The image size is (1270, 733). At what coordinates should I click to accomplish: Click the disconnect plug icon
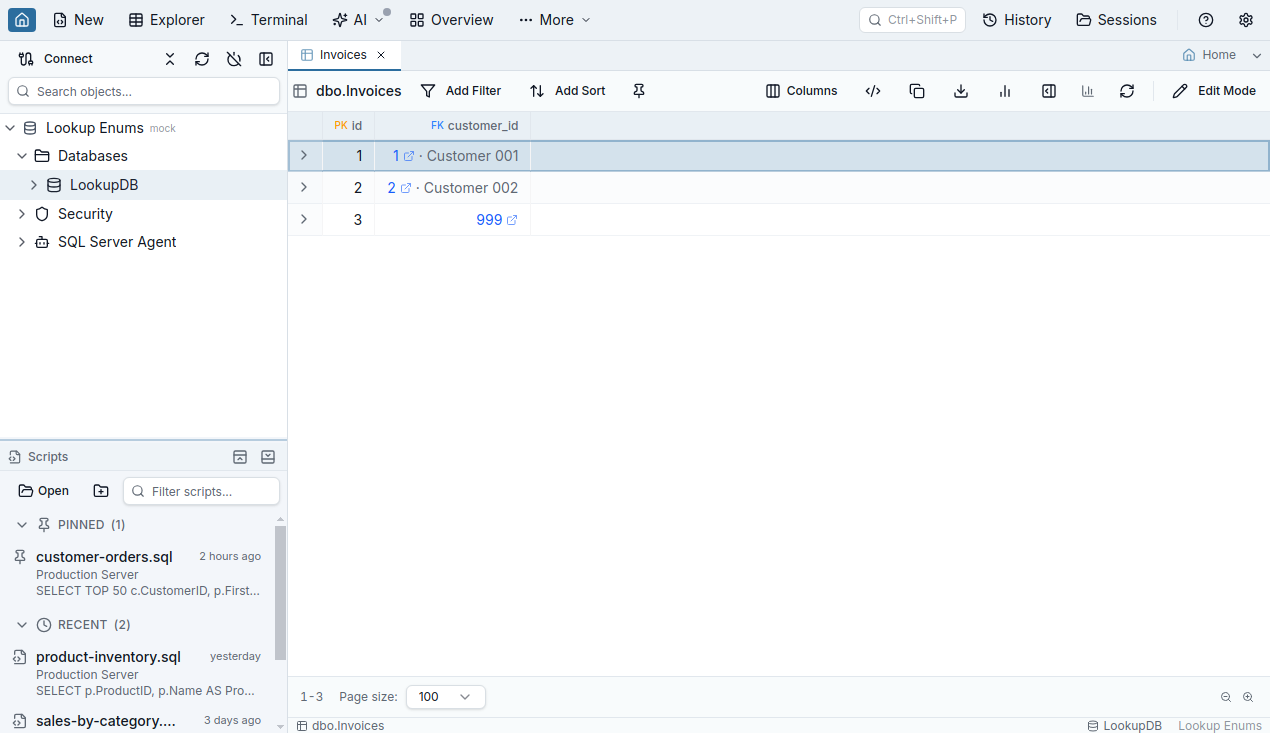click(x=234, y=59)
